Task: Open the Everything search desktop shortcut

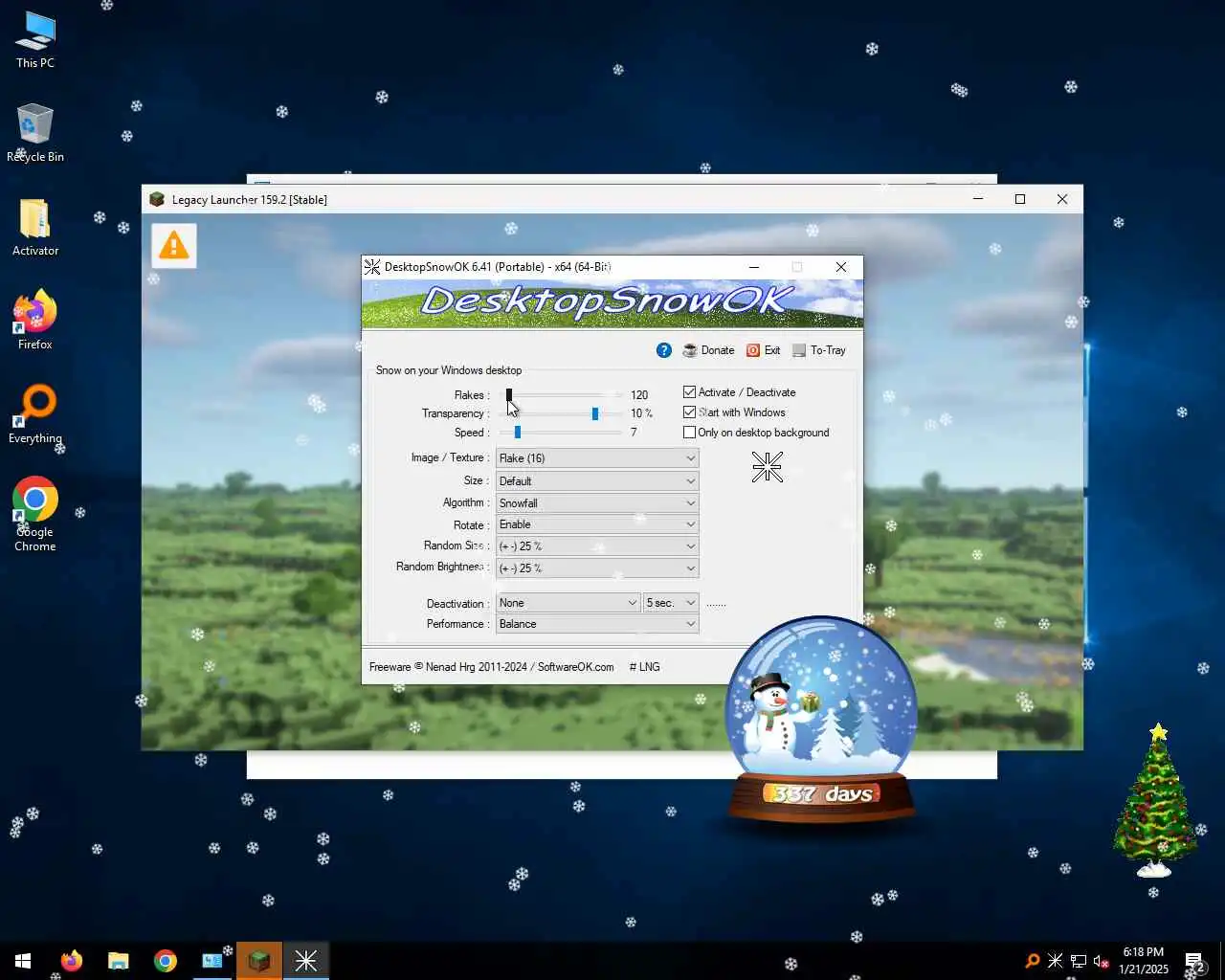Action: tap(35, 414)
